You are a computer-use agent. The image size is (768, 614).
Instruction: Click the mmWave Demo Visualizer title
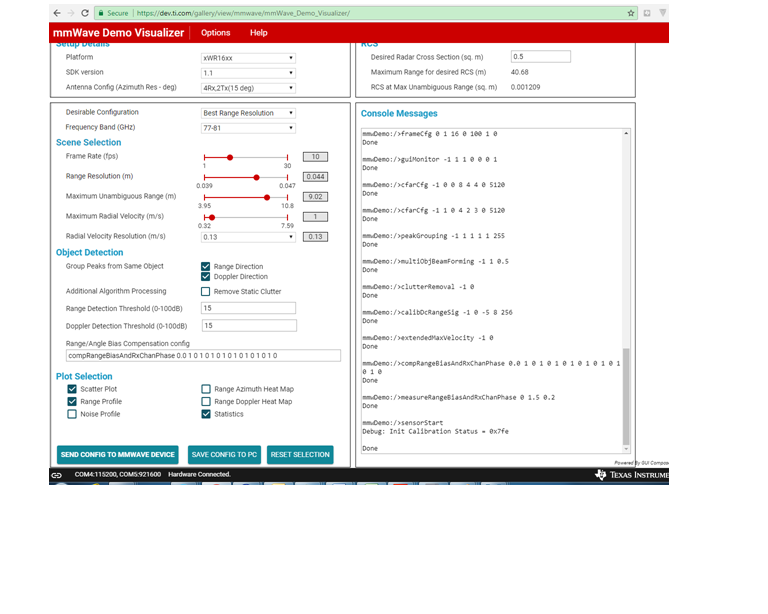click(x=119, y=33)
